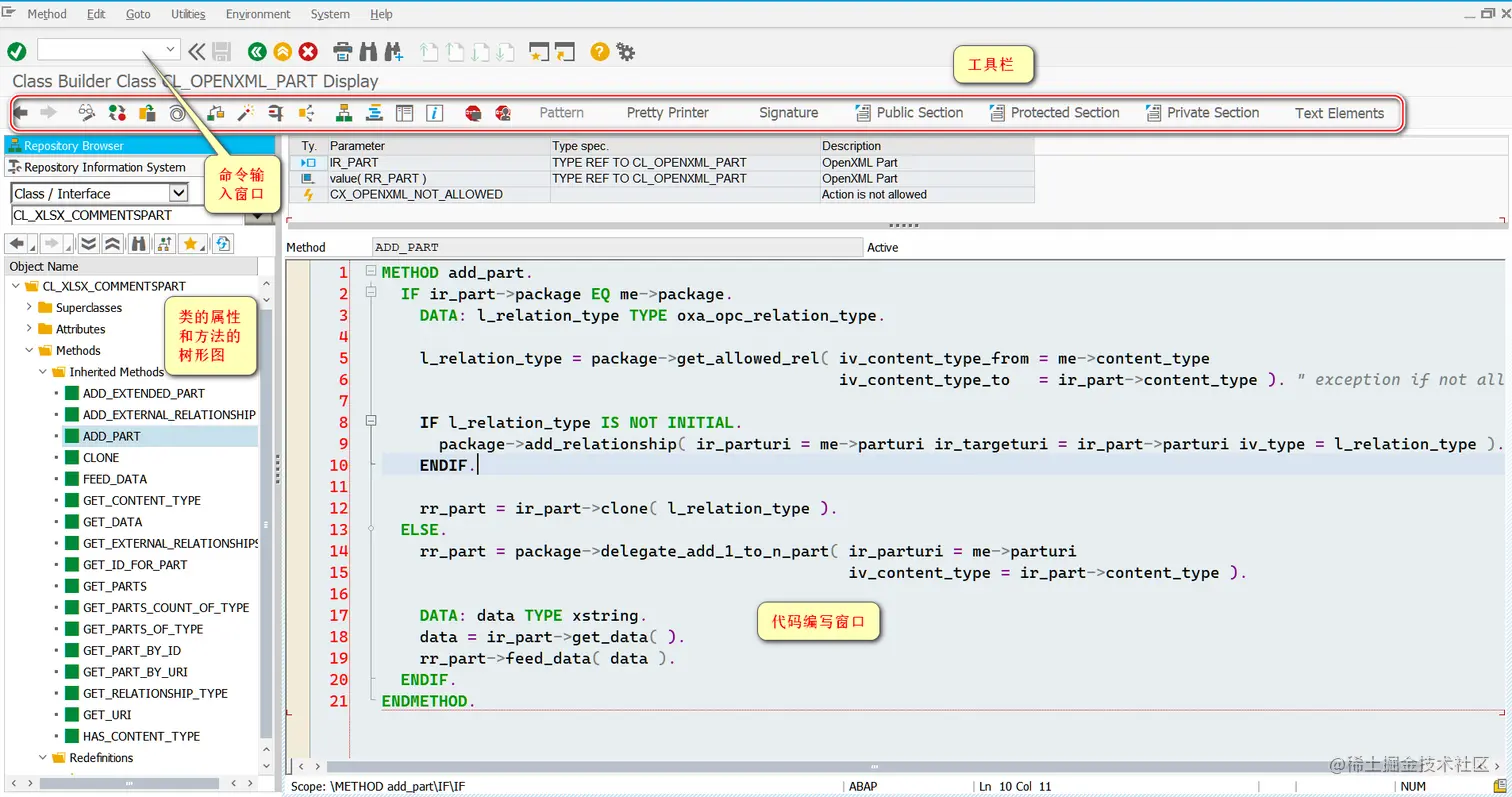Click the magic wand Activate icon
1512x797 pixels.
245,113
